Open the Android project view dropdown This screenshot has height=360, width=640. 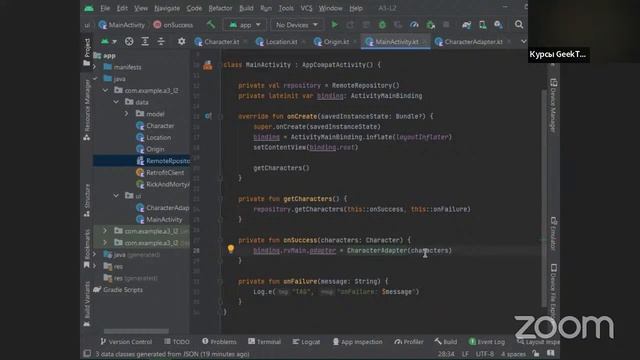click(x=108, y=42)
